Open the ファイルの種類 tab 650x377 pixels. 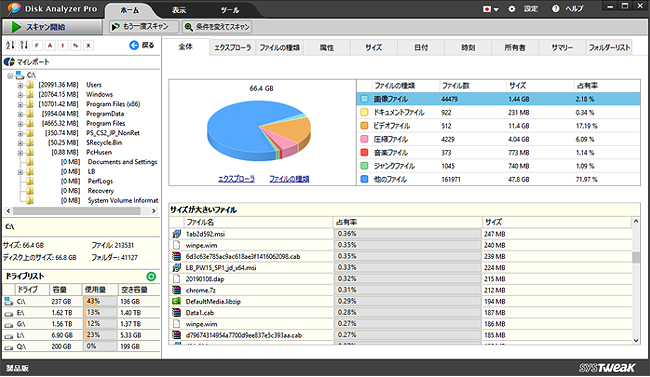[280, 48]
